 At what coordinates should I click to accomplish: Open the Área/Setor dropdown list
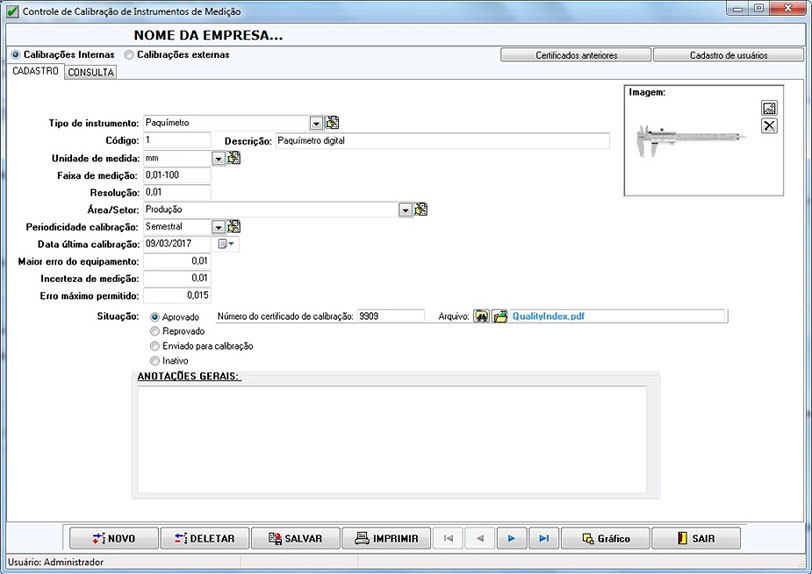click(x=405, y=210)
